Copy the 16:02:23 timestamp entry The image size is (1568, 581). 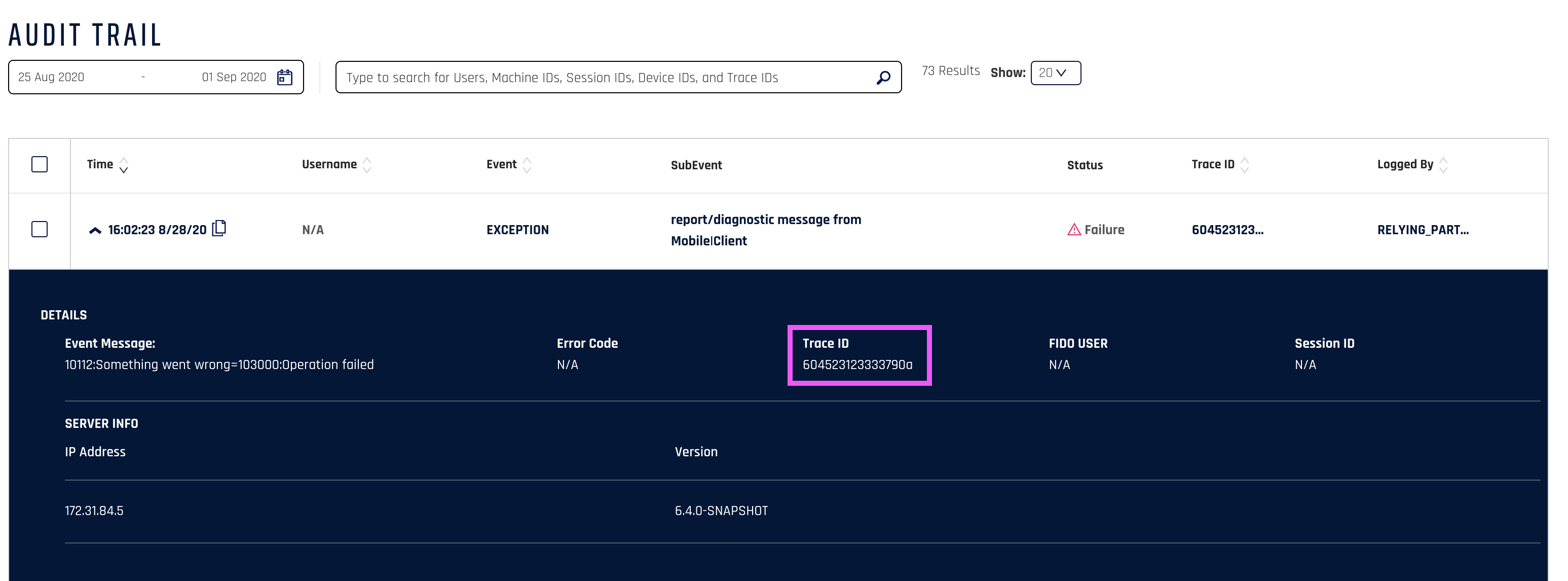pos(219,228)
